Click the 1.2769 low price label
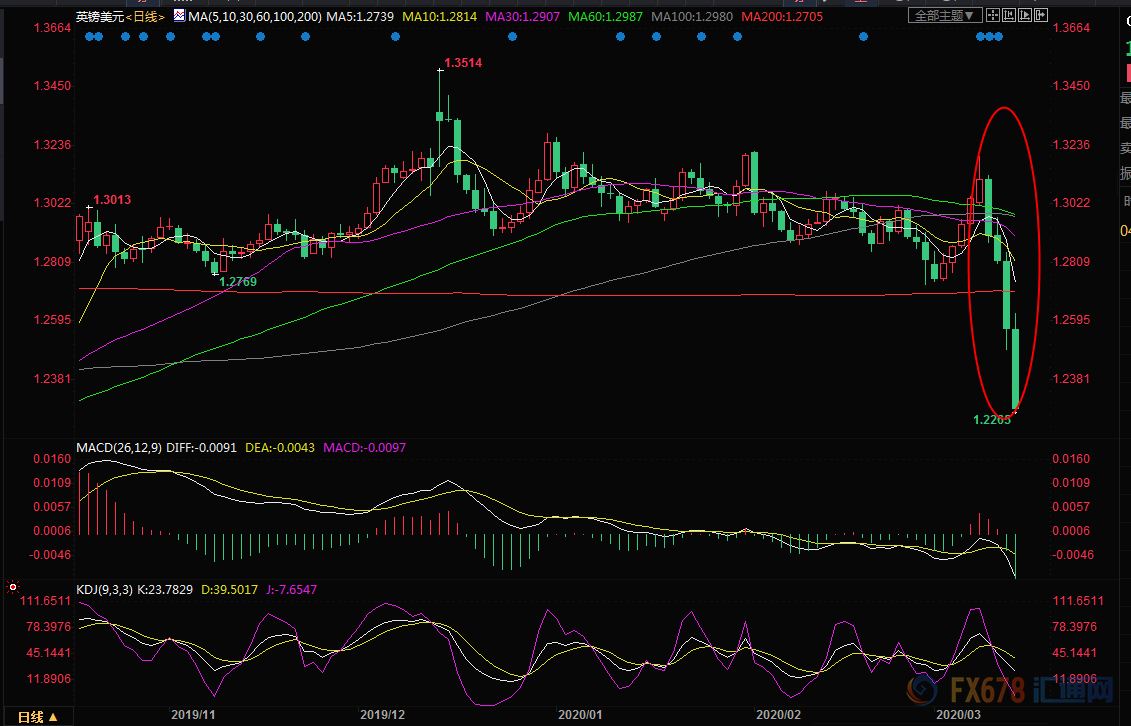The width and height of the screenshot is (1131, 726). click(x=238, y=282)
